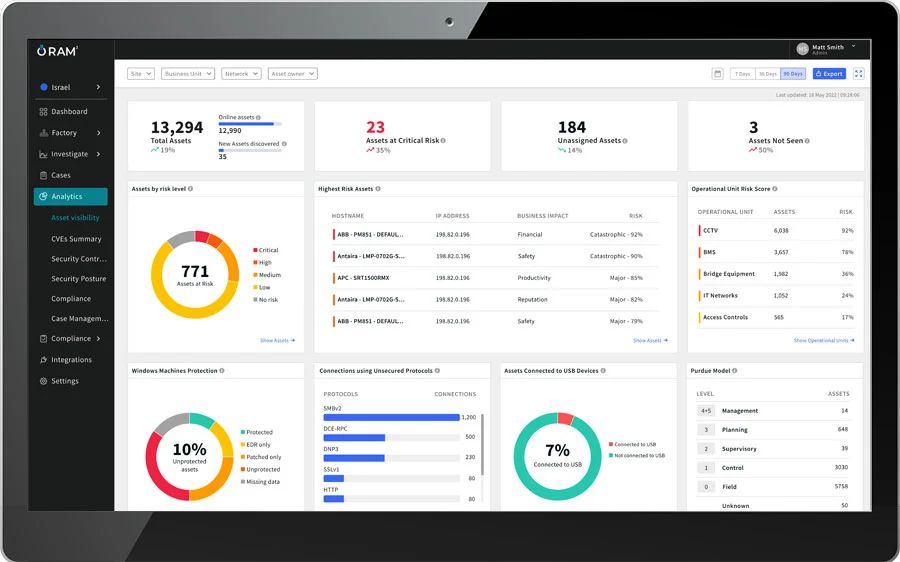Click the Cases clipboard icon

43,175
